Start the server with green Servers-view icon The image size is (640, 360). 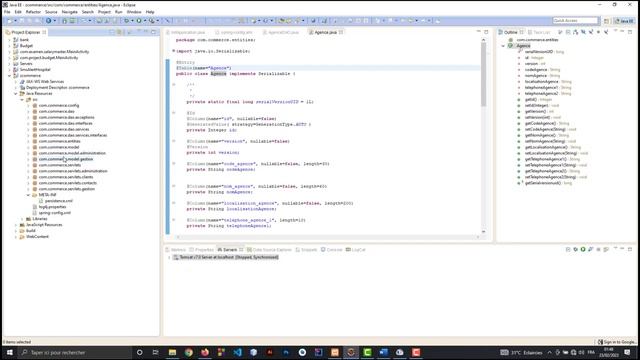pyautogui.click(x=583, y=249)
